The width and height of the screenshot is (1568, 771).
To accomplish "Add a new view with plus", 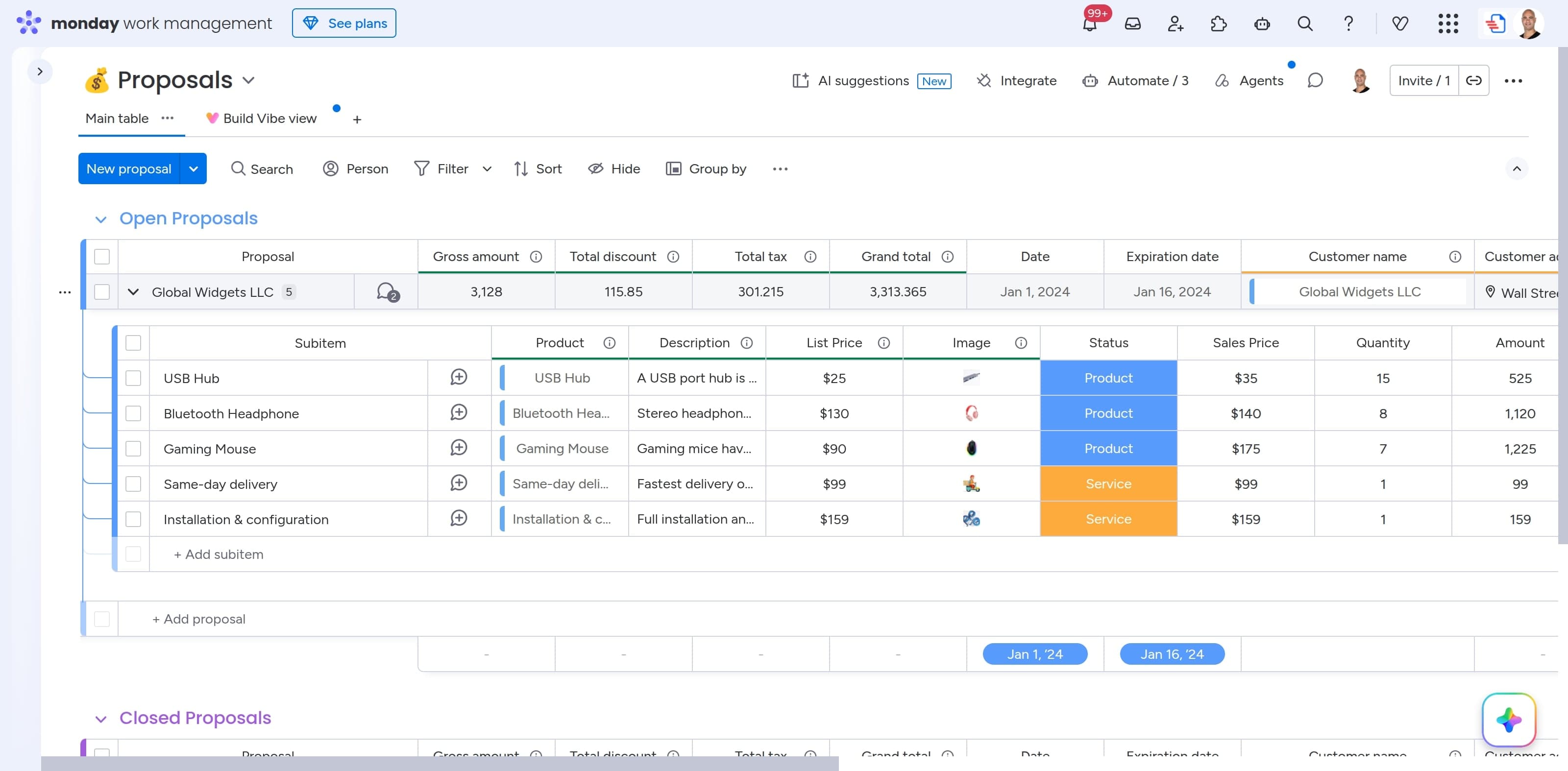I will pos(357,119).
